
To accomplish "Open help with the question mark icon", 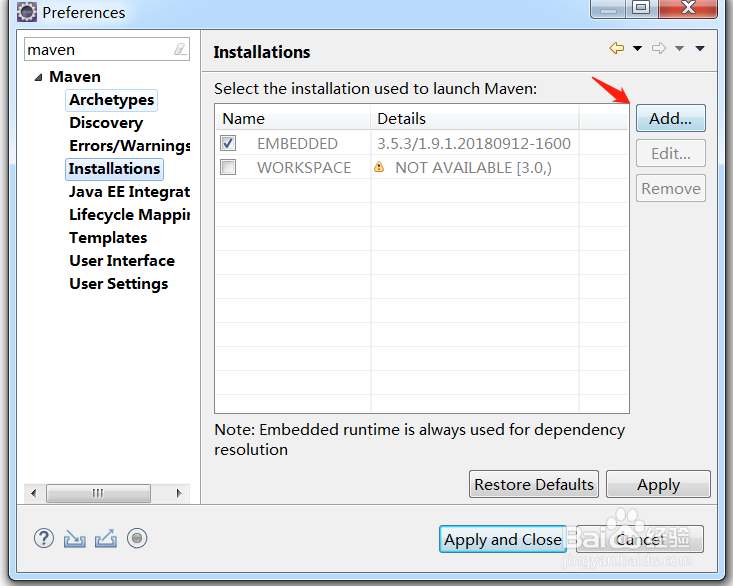I will coord(44,538).
